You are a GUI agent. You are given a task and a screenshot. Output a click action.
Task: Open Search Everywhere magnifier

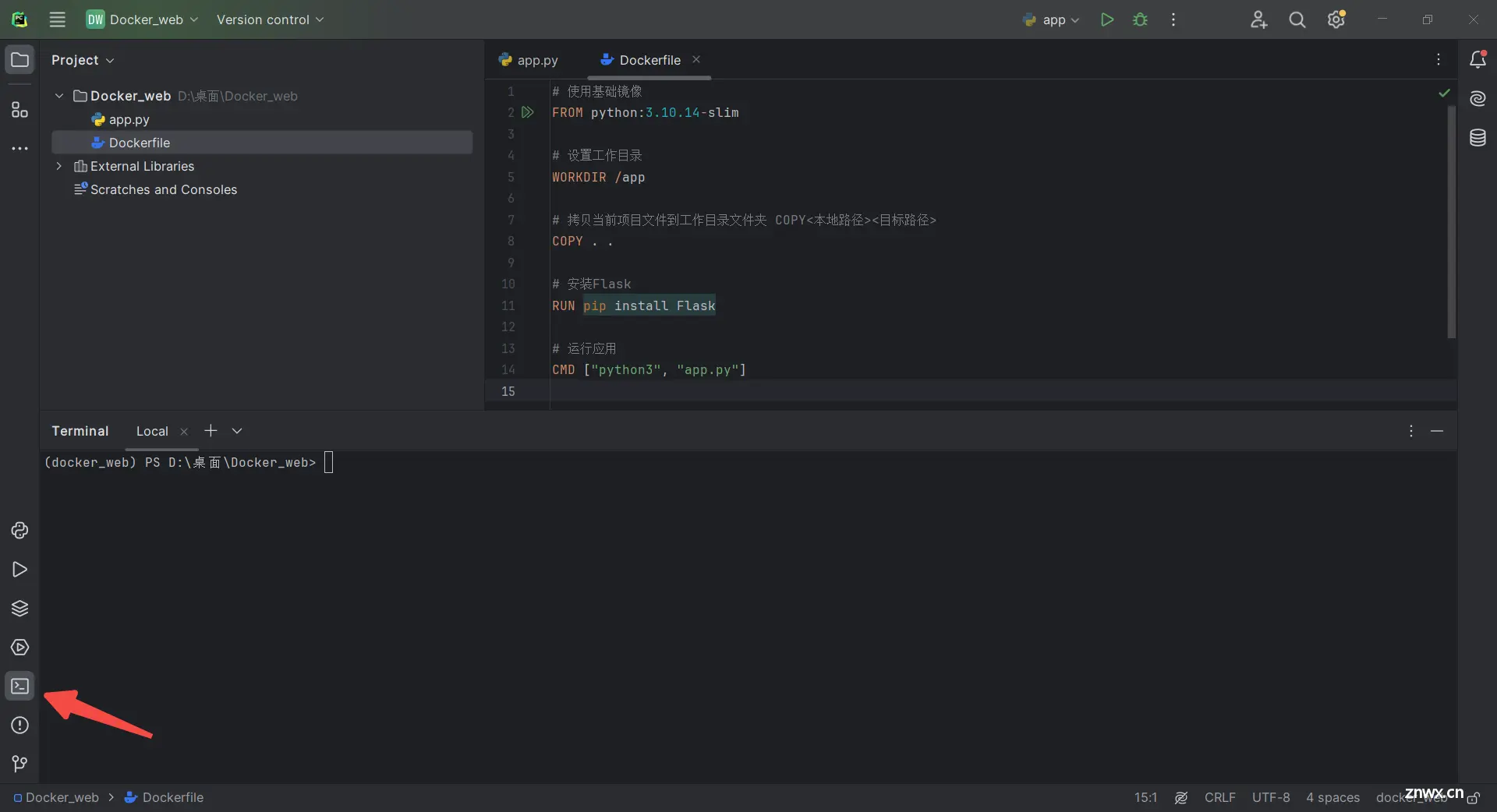click(x=1297, y=19)
